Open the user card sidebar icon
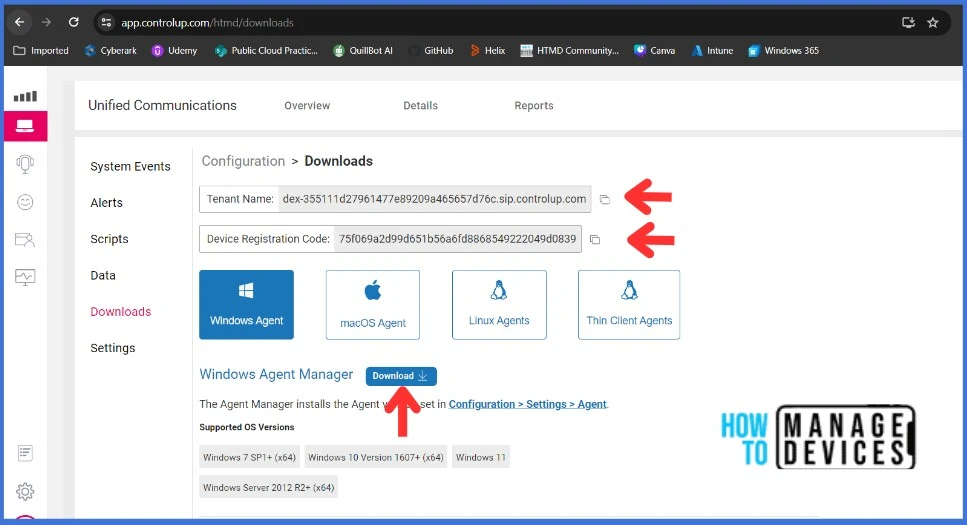 25,239
